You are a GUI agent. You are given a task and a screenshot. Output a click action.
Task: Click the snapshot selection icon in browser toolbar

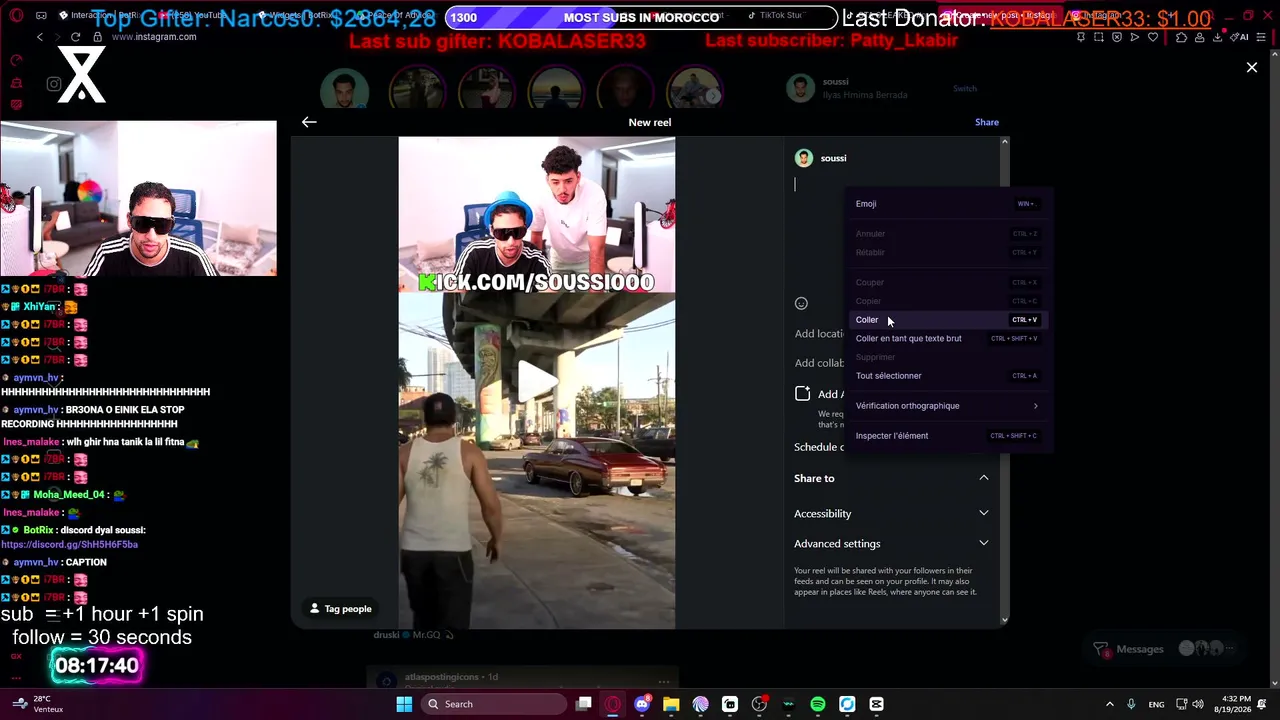pyautogui.click(x=1099, y=37)
